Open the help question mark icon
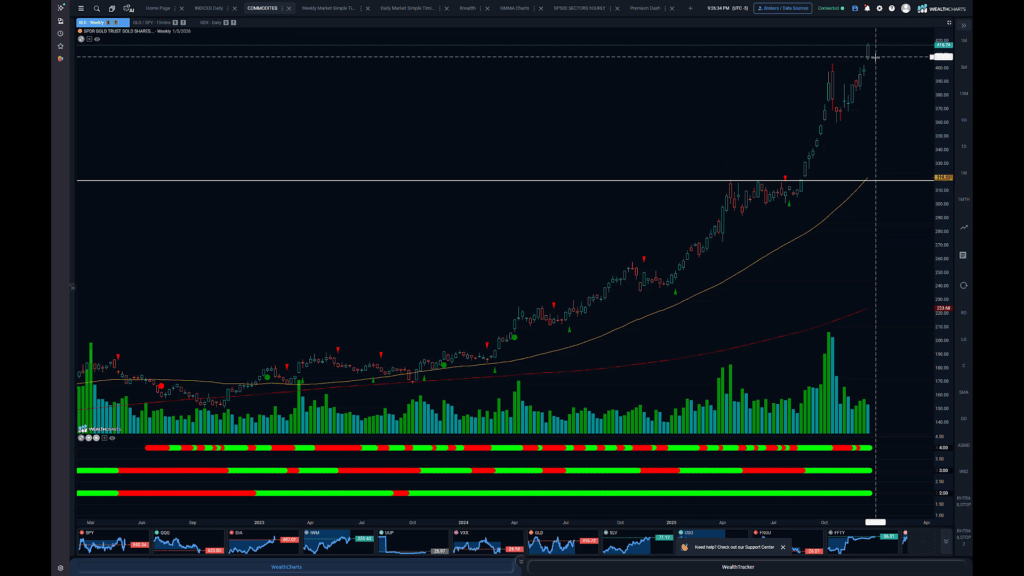 click(x=892, y=8)
